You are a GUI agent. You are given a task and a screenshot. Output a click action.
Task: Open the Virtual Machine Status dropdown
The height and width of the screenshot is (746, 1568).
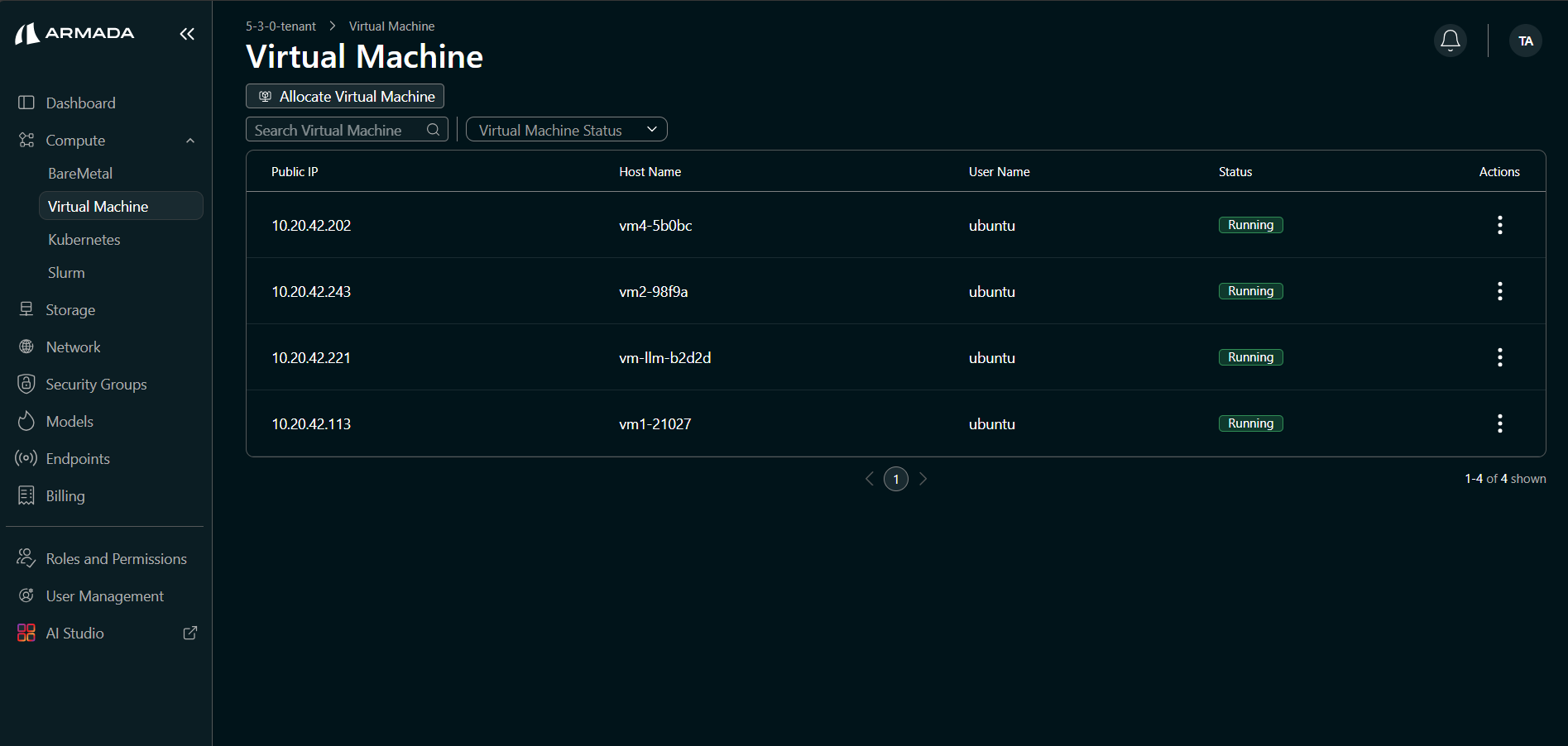tap(566, 130)
